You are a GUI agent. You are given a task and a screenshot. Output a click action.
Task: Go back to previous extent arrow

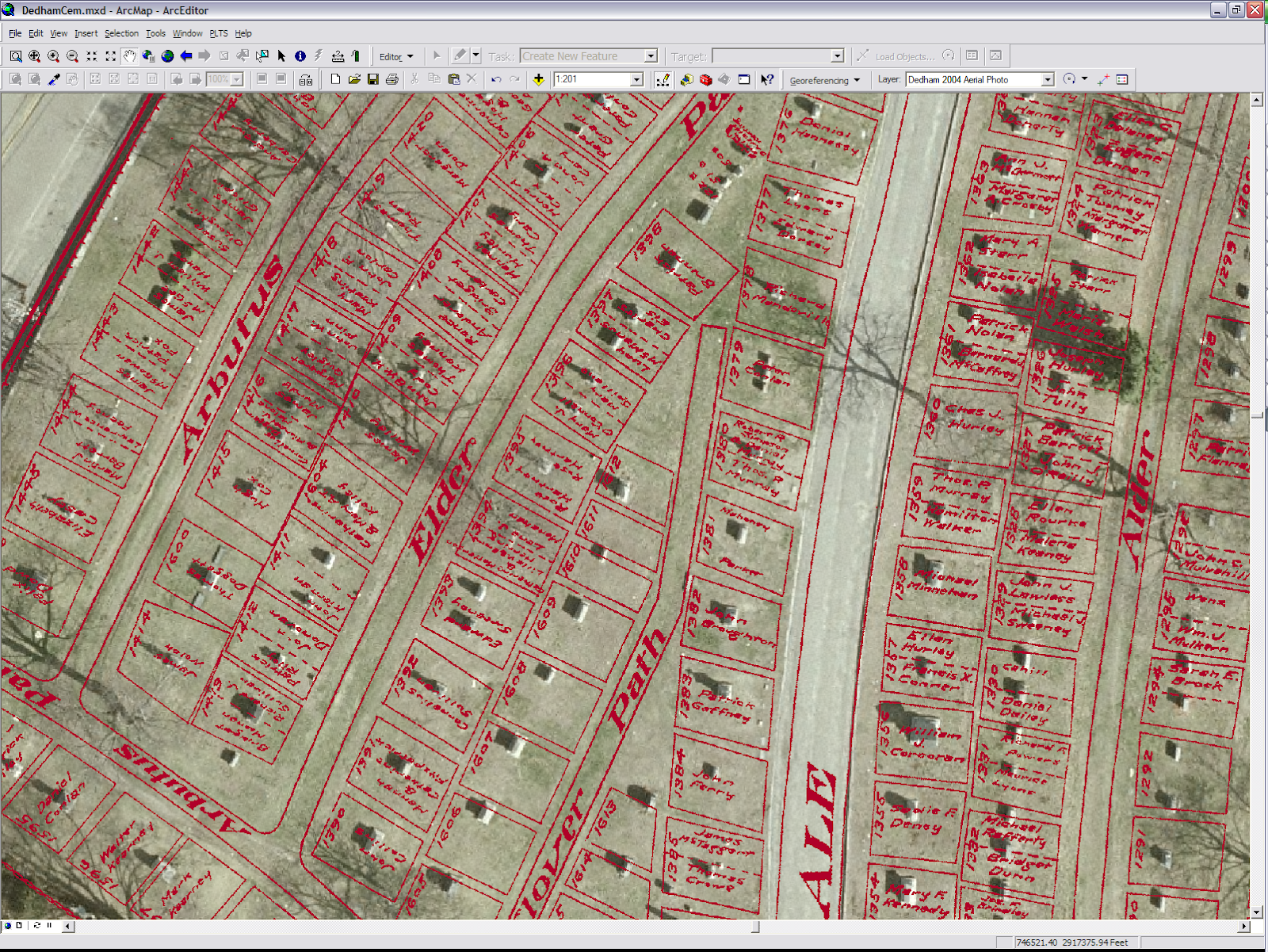pyautogui.click(x=186, y=56)
